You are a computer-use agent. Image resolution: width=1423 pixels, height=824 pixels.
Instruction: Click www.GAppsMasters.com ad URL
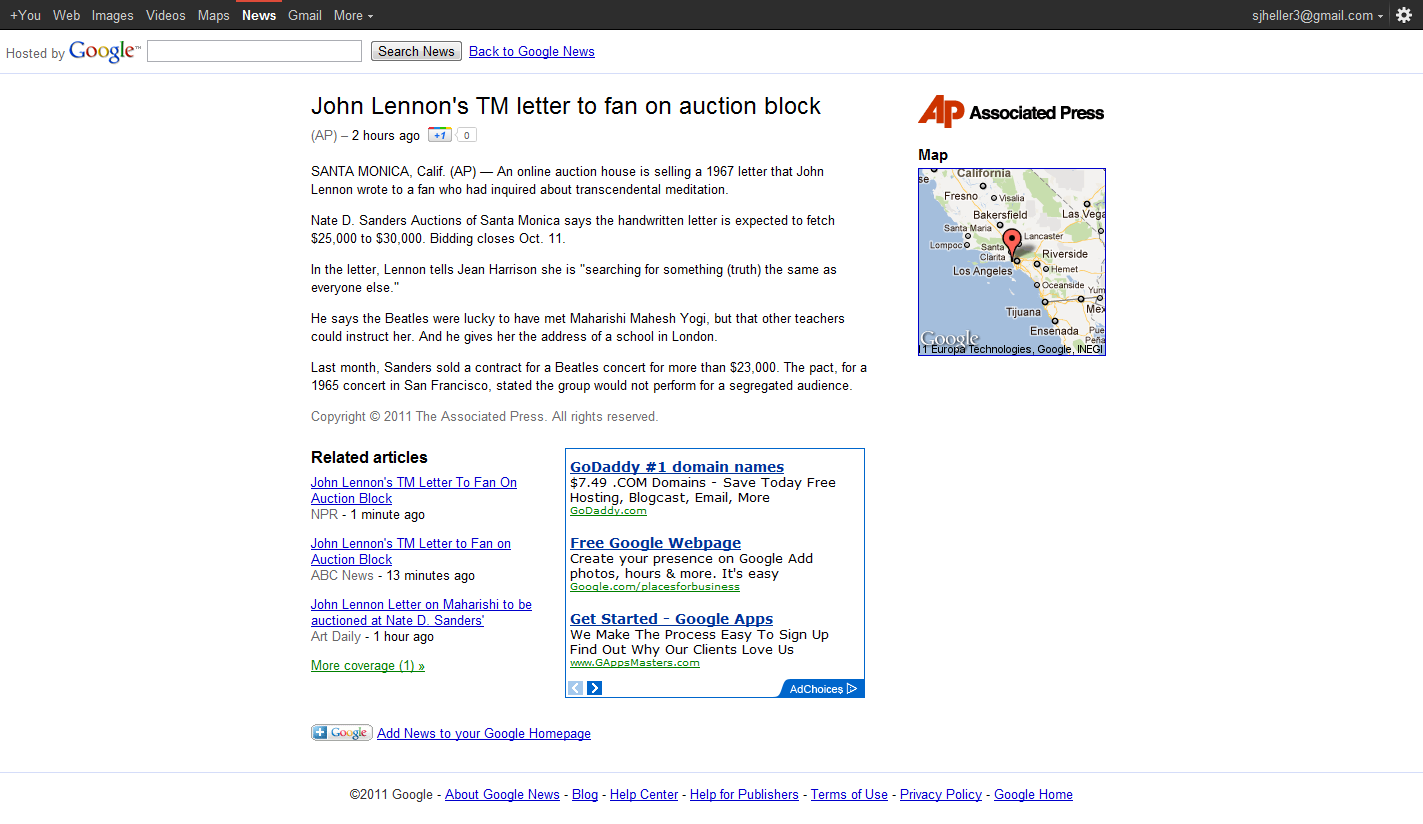[635, 662]
